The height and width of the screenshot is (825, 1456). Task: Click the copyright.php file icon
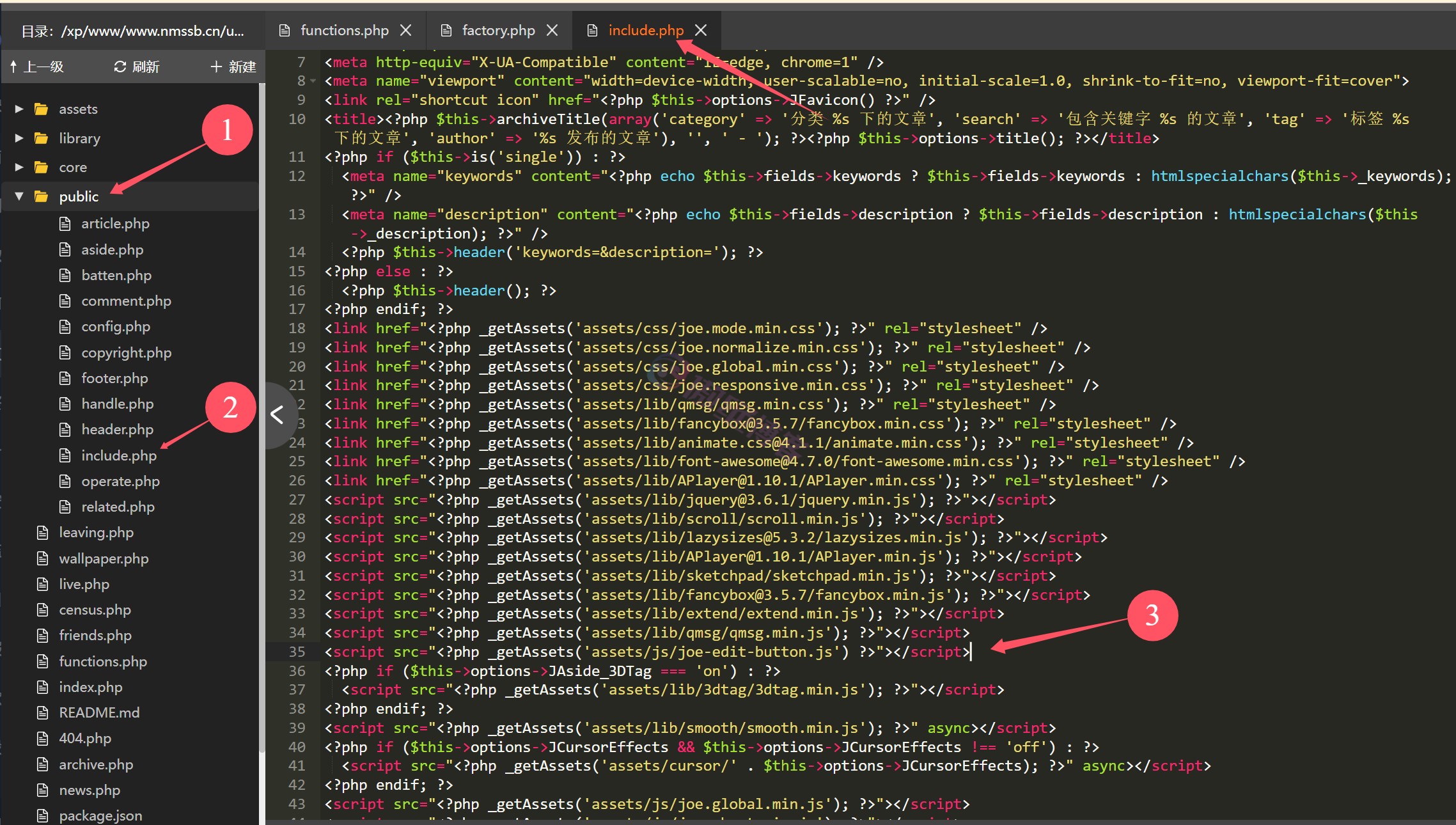coord(65,352)
